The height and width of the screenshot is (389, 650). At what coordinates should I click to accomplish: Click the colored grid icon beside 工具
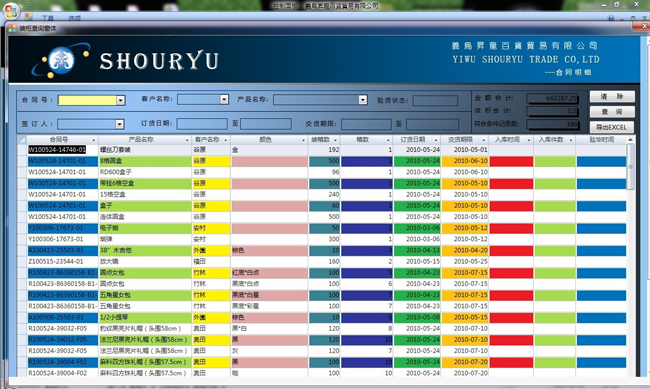point(29,17)
